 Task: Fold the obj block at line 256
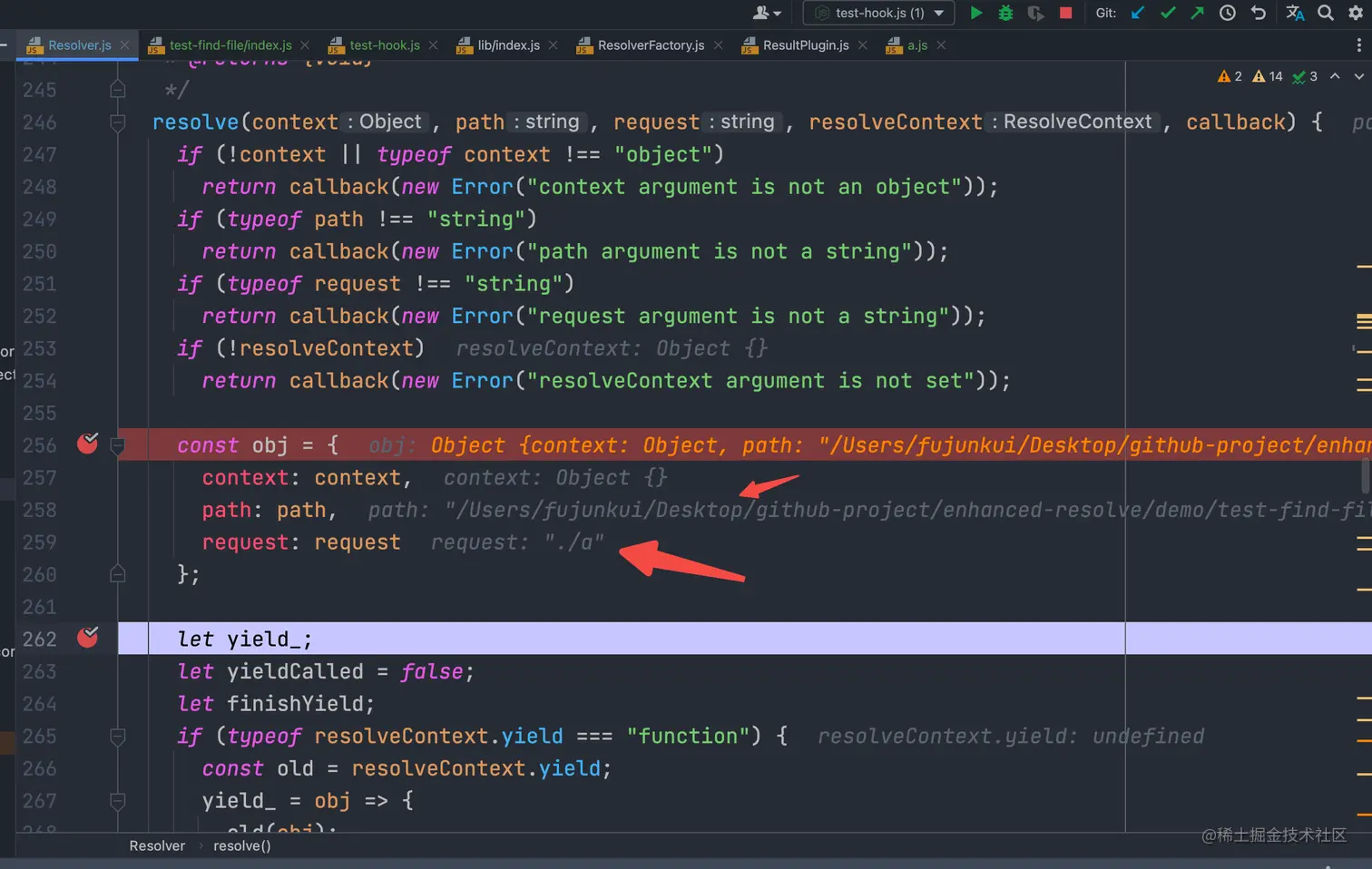118,445
